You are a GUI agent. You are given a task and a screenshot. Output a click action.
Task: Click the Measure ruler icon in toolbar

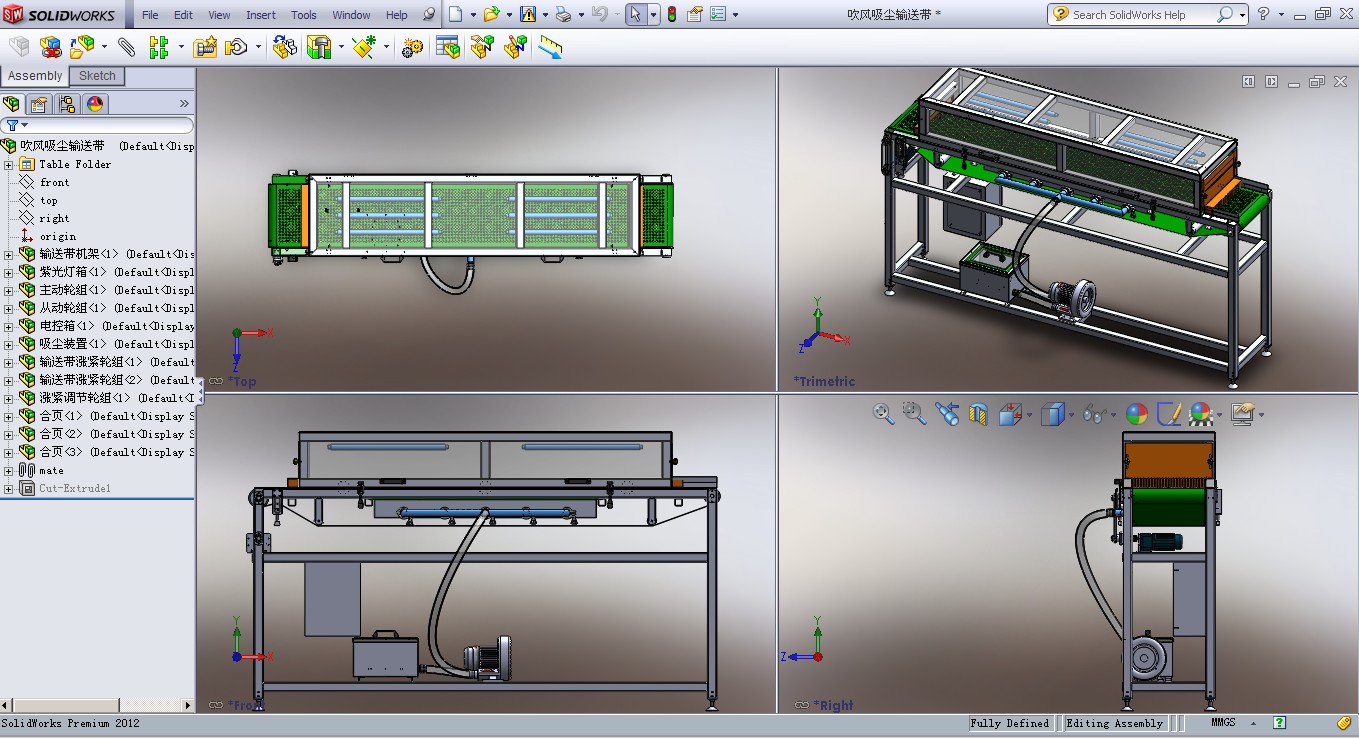(x=550, y=47)
